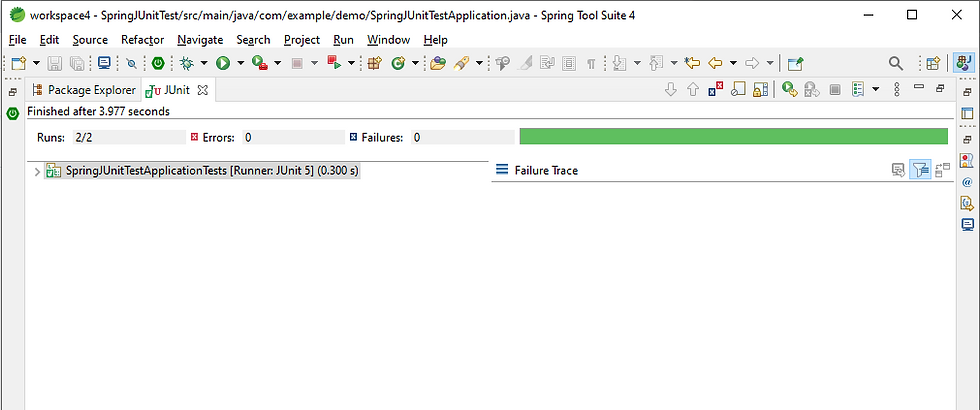Click the @ Javadoc icon in right trim
Viewport: 980px width, 410px height.
(968, 182)
